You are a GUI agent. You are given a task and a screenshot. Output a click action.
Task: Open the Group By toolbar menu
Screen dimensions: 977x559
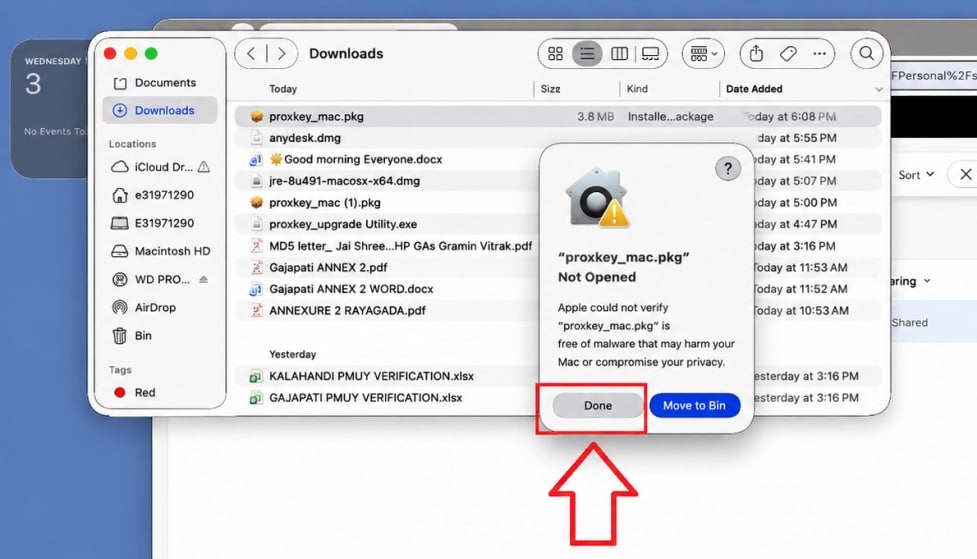[703, 54]
